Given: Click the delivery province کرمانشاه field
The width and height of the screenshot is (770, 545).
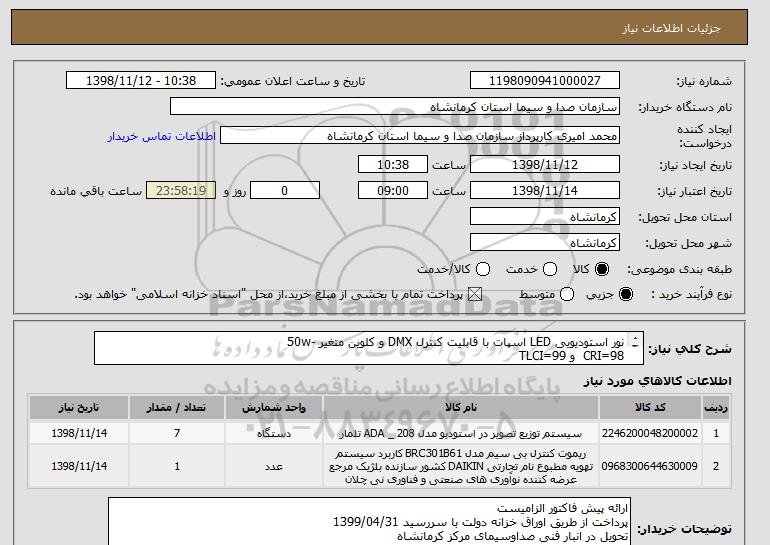Looking at the screenshot, I should click(x=545, y=217).
